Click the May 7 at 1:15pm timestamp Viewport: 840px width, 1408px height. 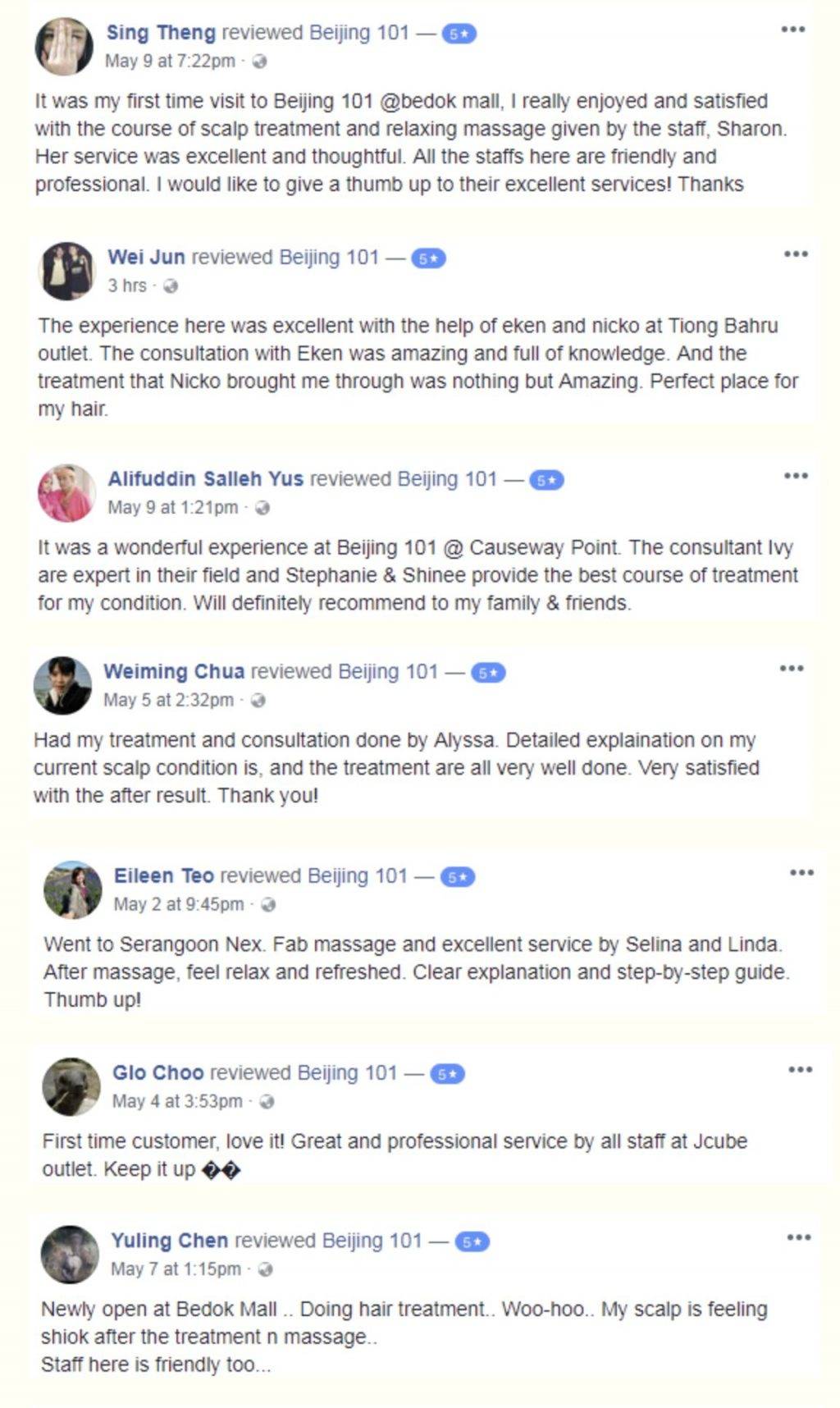(x=176, y=1269)
